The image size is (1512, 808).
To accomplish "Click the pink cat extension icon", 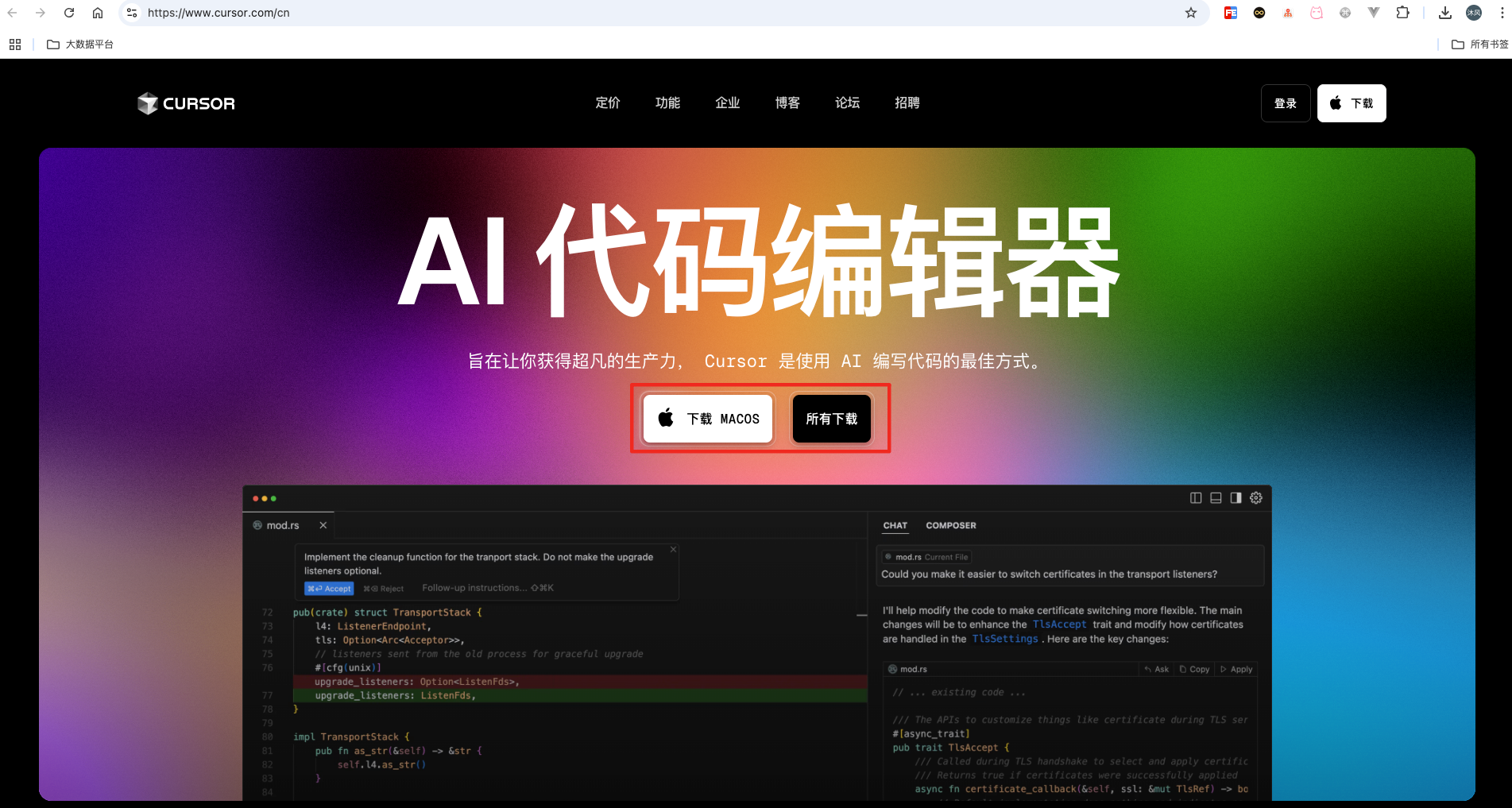I will 1317,13.
